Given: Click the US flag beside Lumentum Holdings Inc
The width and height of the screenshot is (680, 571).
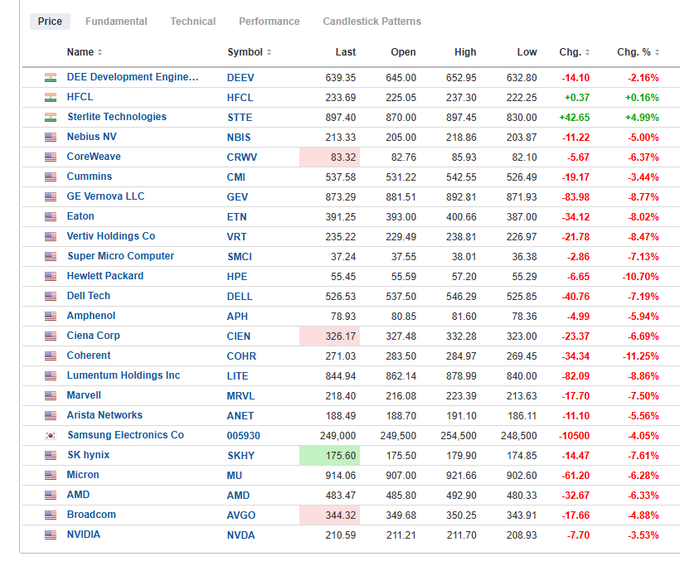Looking at the screenshot, I should coord(51,376).
